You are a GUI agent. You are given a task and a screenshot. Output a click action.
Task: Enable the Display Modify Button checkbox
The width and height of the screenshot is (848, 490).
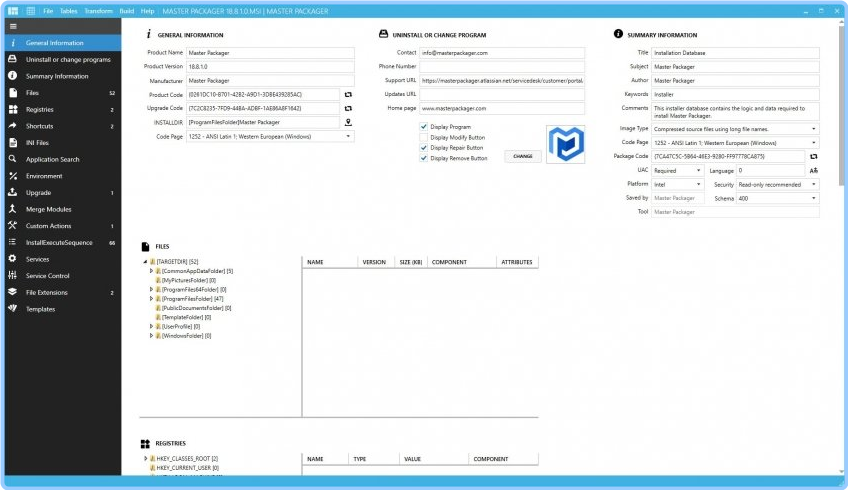[424, 137]
